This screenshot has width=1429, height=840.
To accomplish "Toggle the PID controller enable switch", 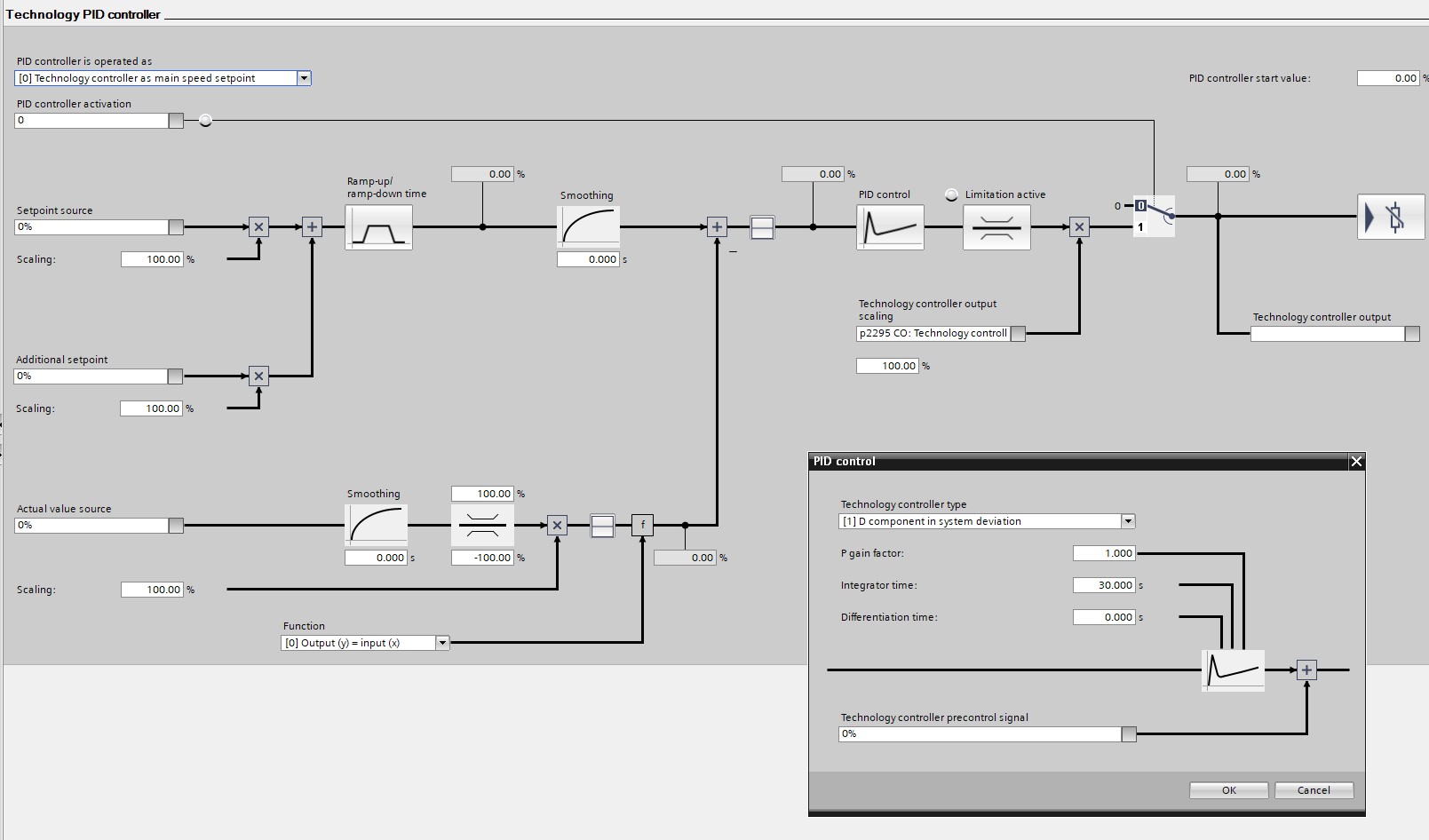I will click(x=1154, y=216).
